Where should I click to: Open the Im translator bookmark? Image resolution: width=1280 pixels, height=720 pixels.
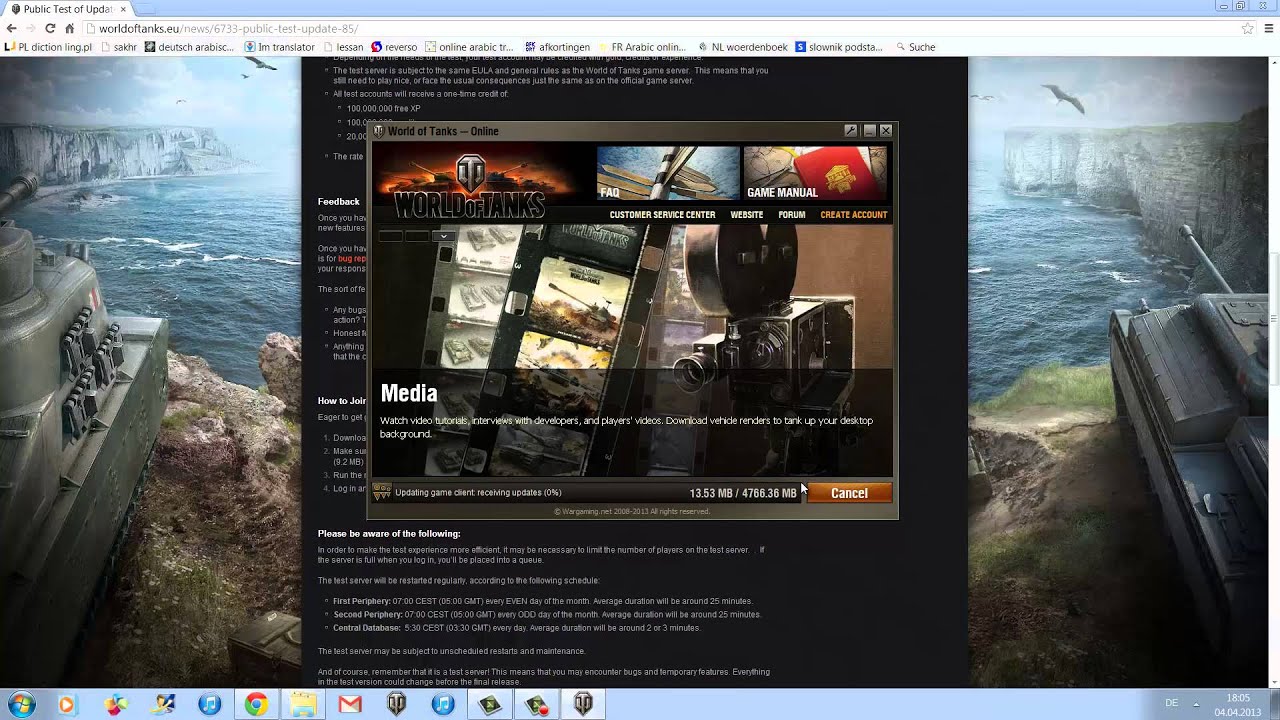coord(279,47)
